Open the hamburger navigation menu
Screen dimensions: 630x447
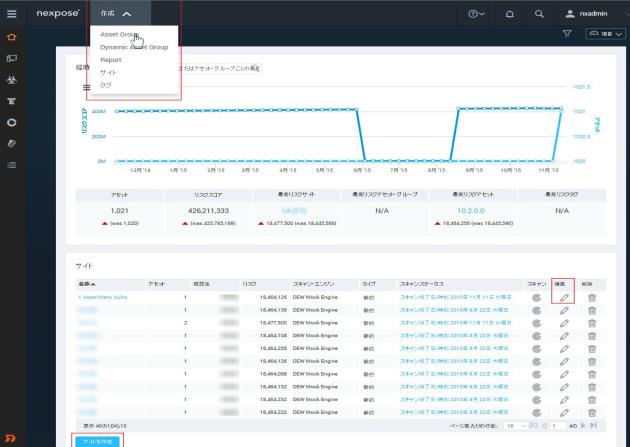(12, 14)
